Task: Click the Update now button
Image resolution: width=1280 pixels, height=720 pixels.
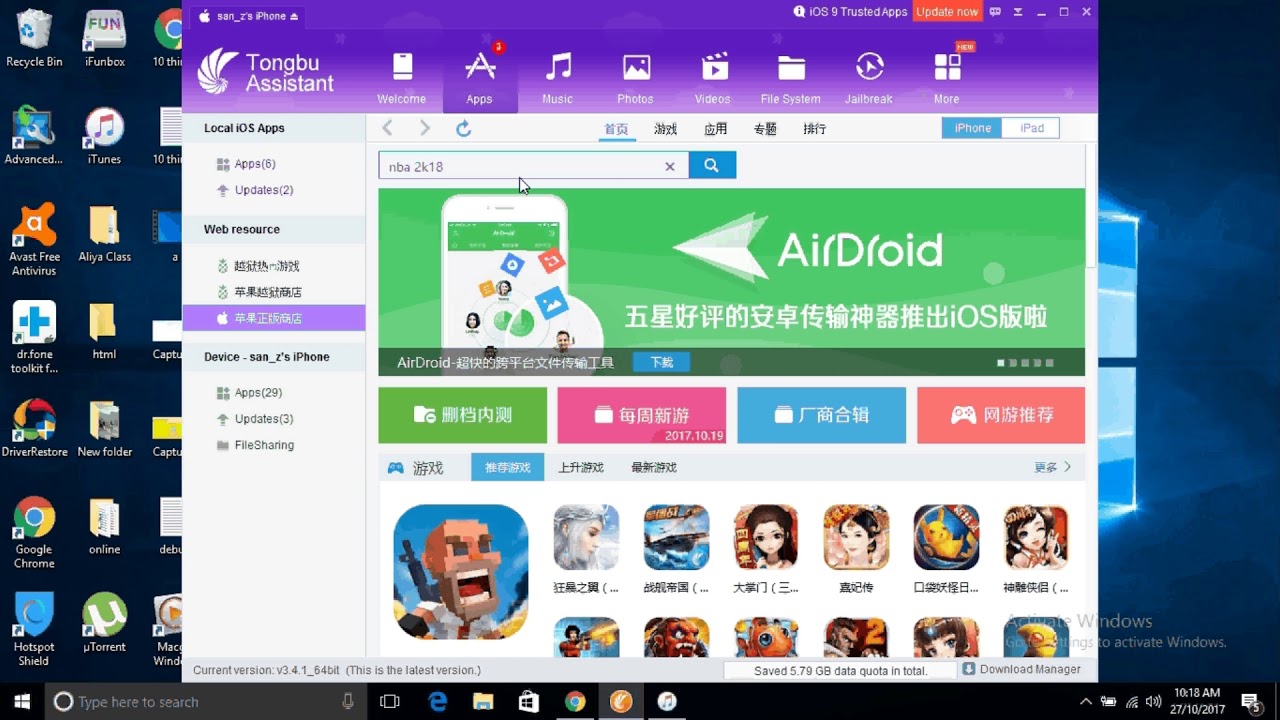Action: [947, 12]
